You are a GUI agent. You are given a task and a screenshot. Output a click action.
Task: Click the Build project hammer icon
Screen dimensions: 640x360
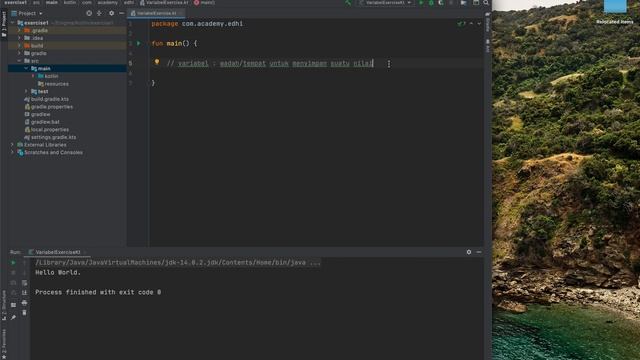(348, 3)
